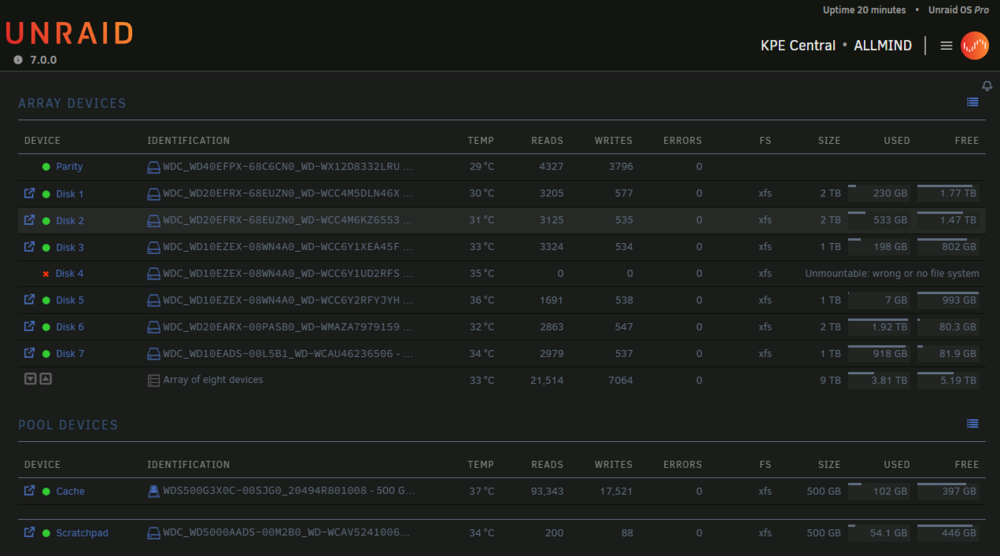Click the browse icon next to Scratchpad

click(29, 532)
